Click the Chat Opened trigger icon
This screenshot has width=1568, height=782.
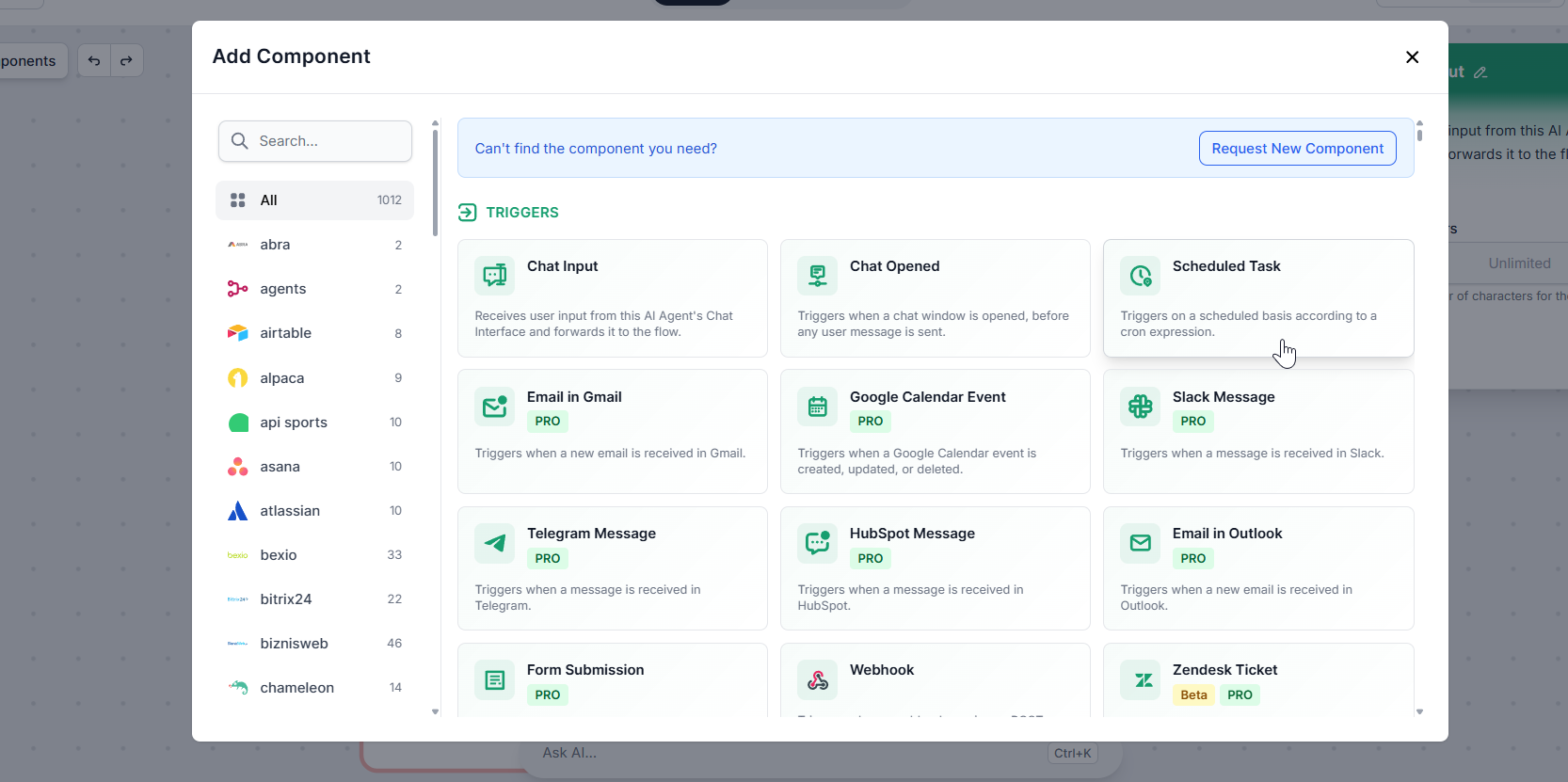tap(818, 276)
